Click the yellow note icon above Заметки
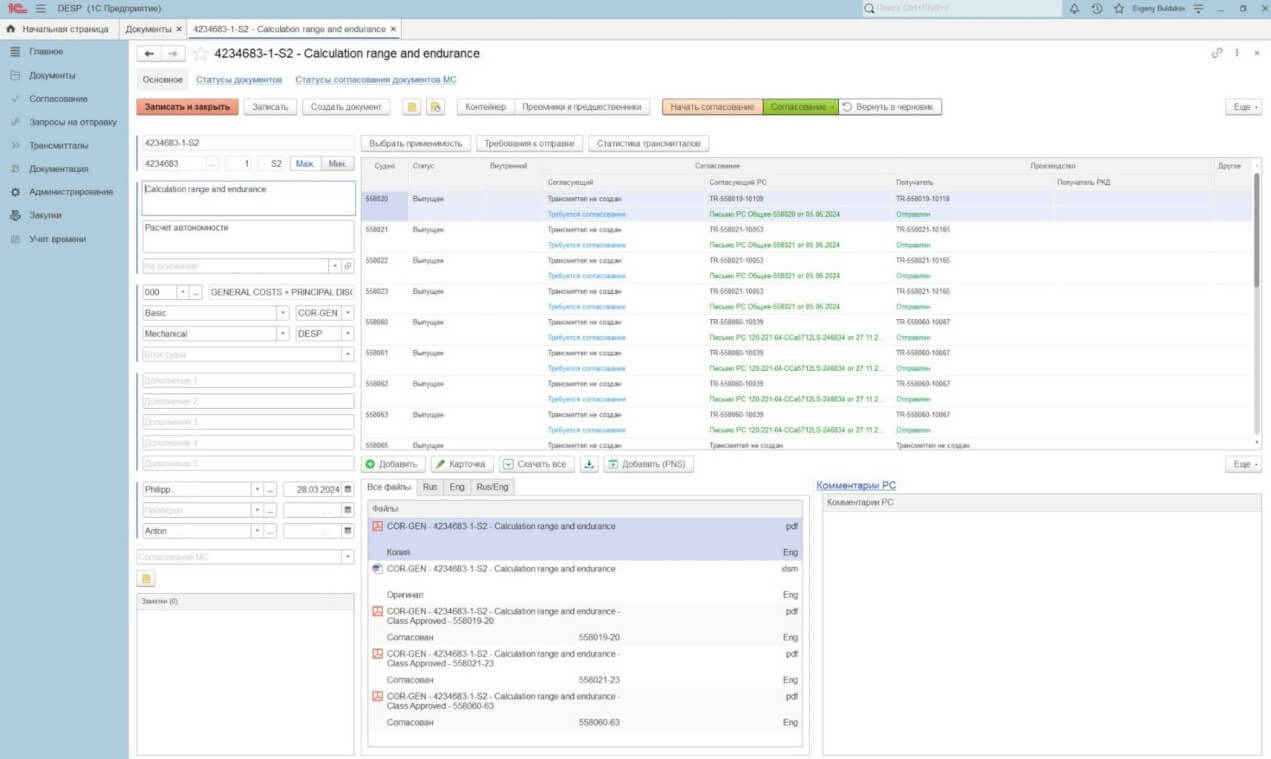This screenshot has height=759, width=1271. click(146, 578)
